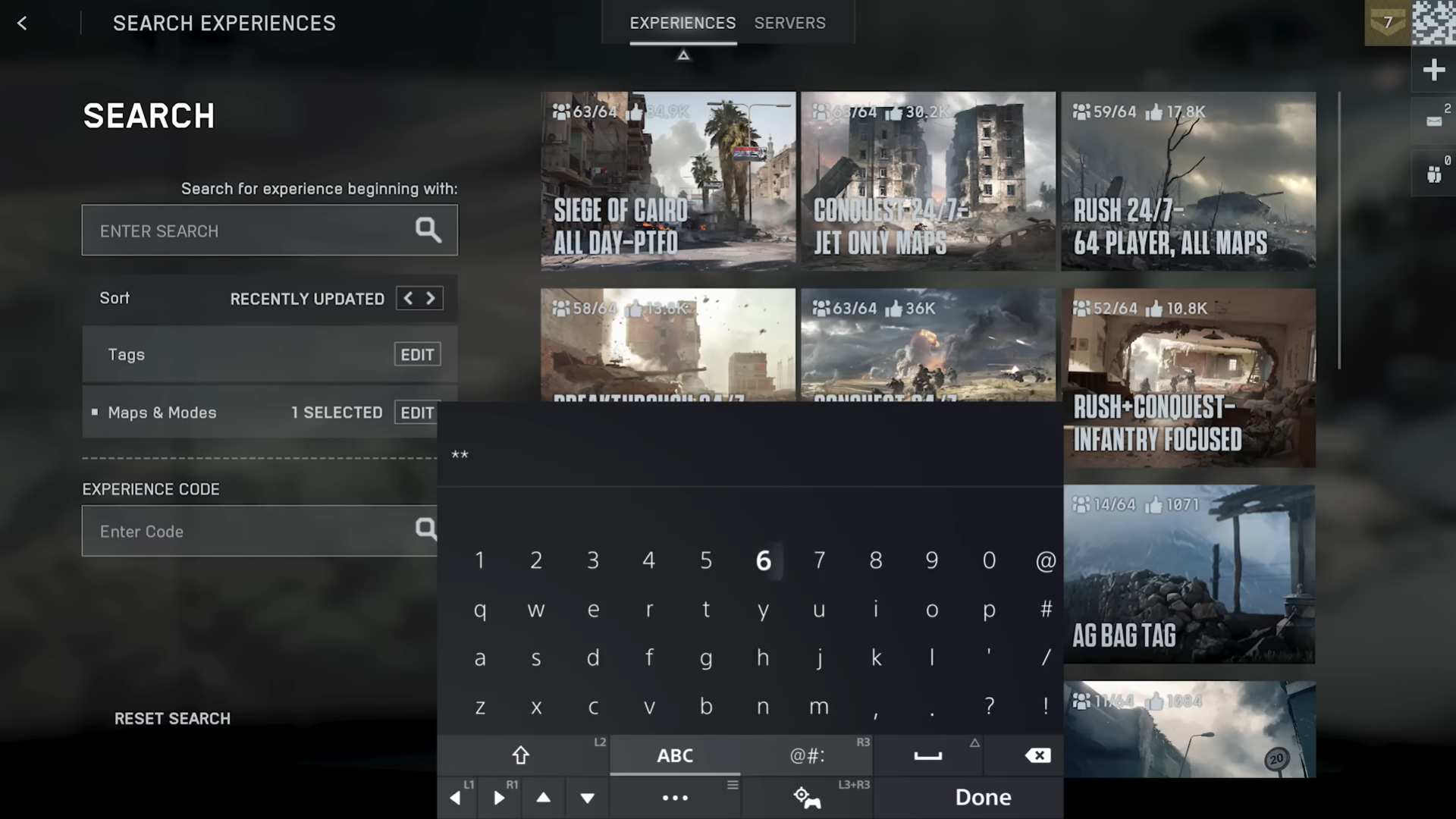Expand more options with three dots key

674,798
